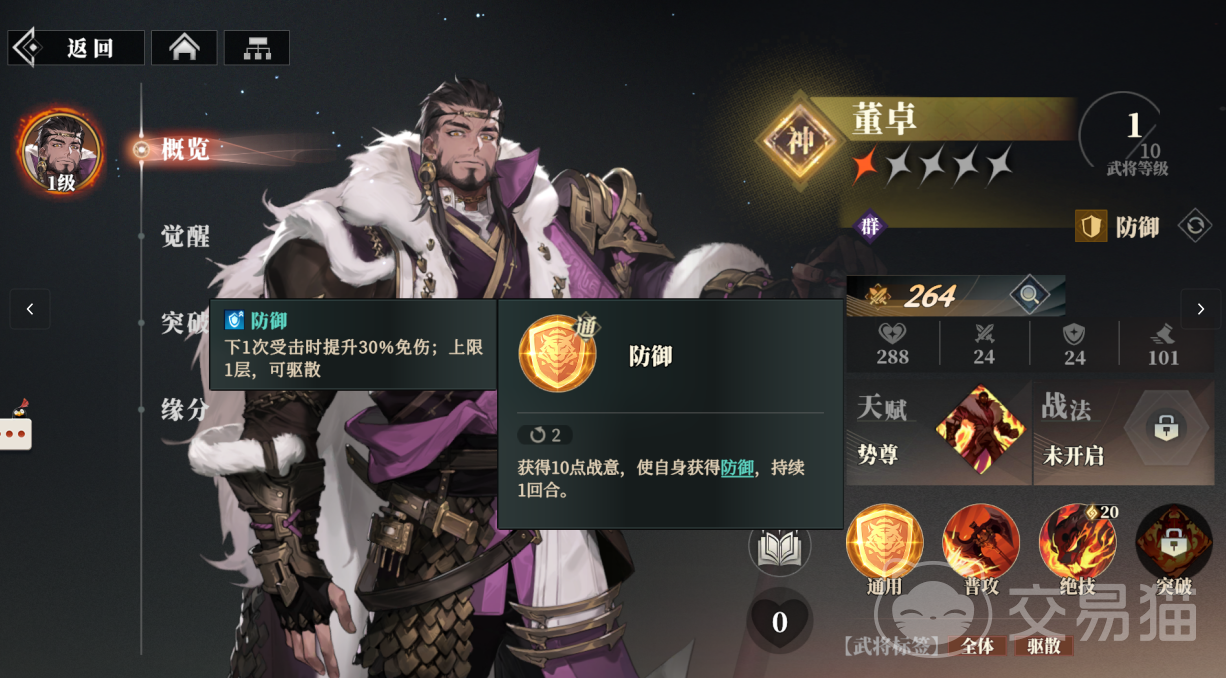Show next hero with right arrow
This screenshot has width=1226, height=678.
coord(1201,309)
